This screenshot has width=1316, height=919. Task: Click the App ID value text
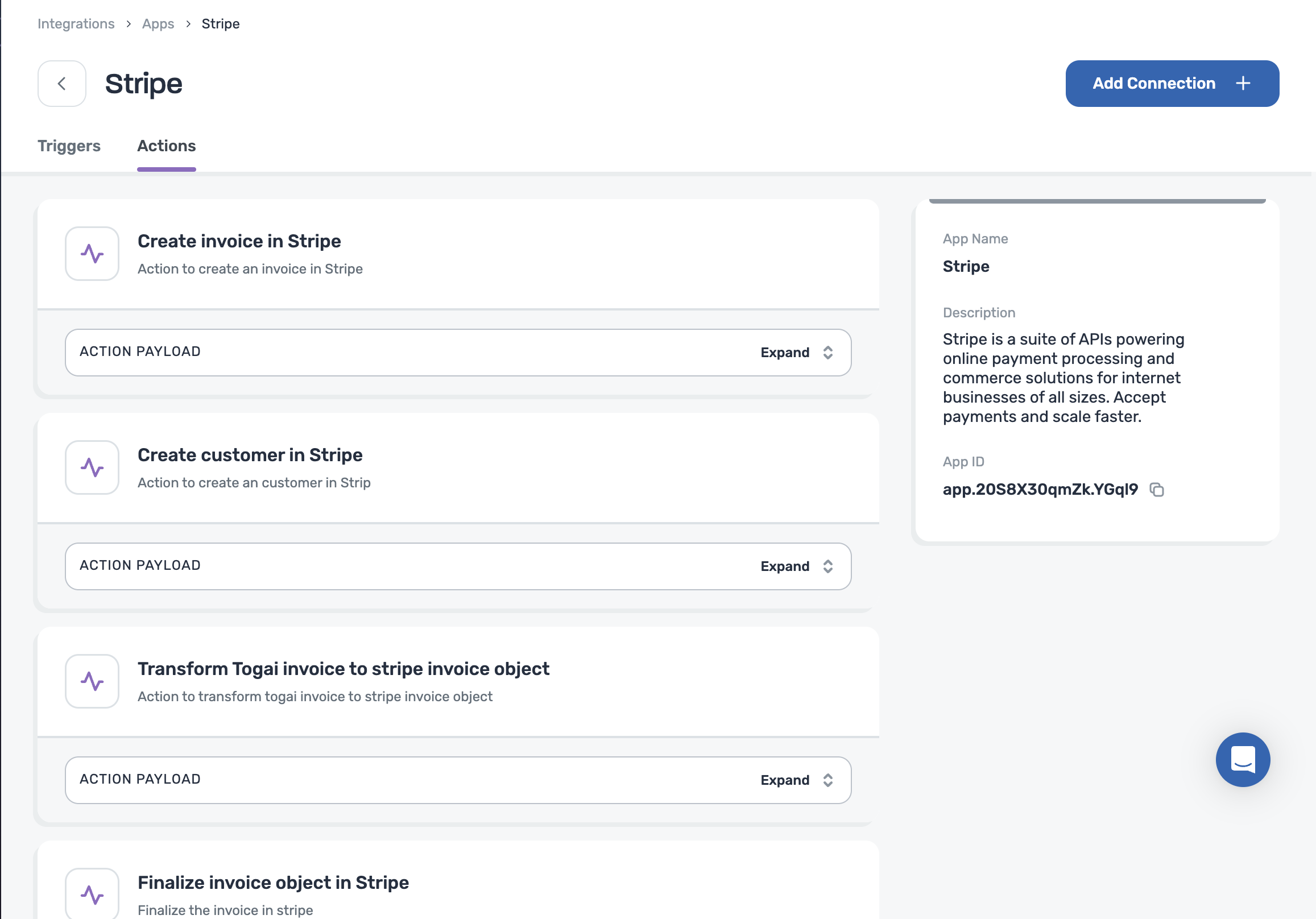pyautogui.click(x=1040, y=490)
